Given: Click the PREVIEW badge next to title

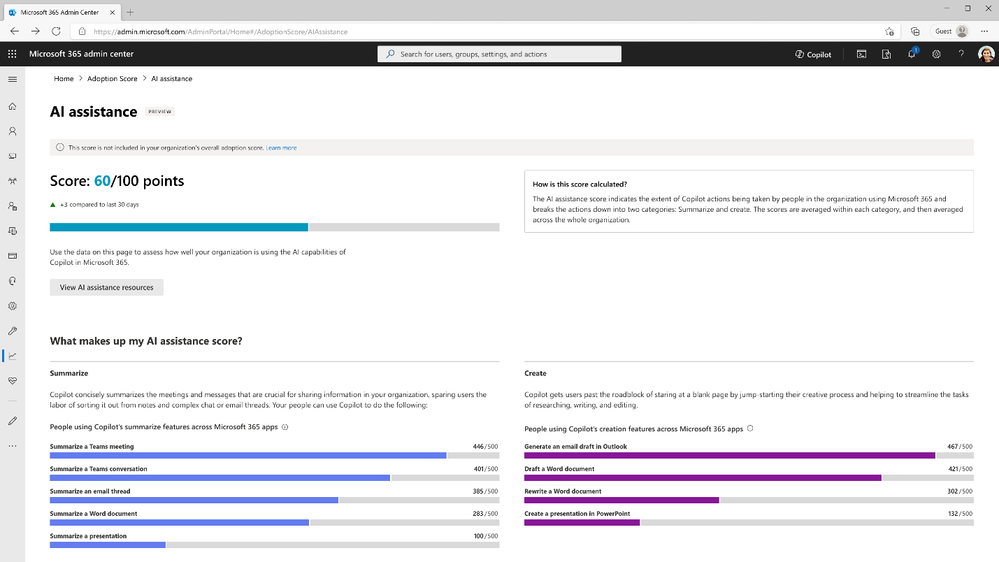Looking at the screenshot, I should (x=159, y=112).
